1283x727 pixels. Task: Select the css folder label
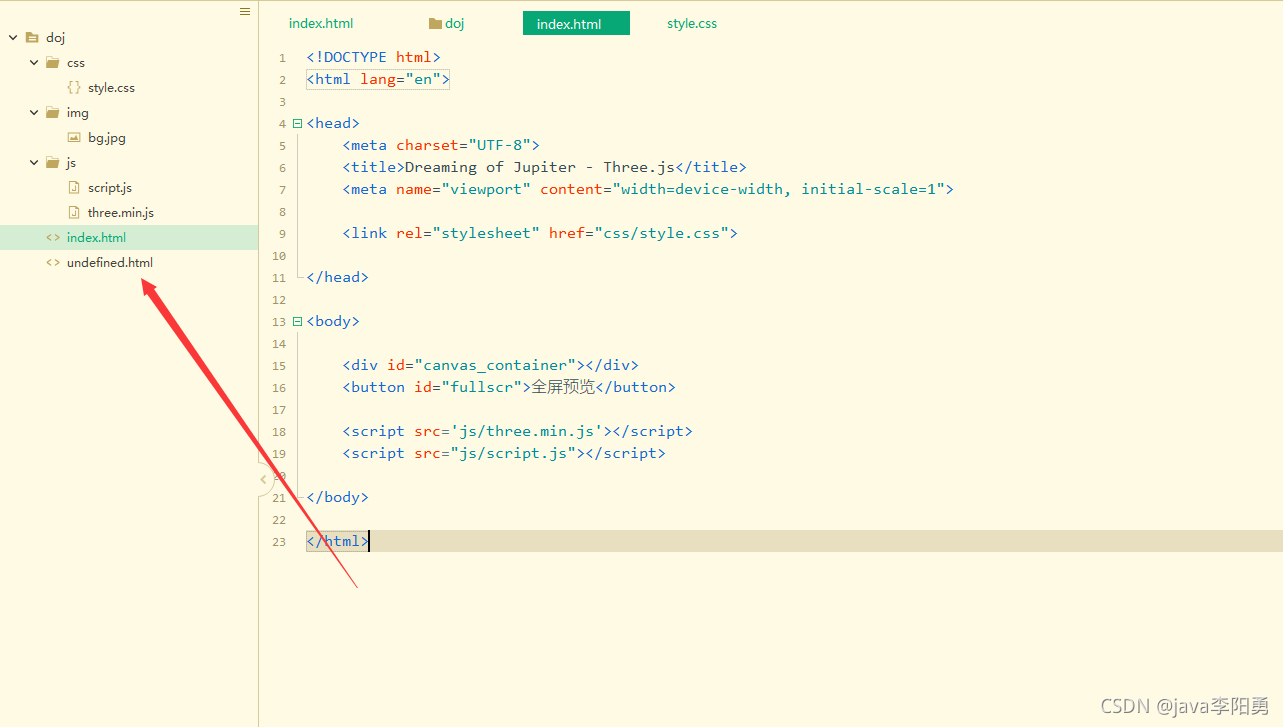click(76, 63)
